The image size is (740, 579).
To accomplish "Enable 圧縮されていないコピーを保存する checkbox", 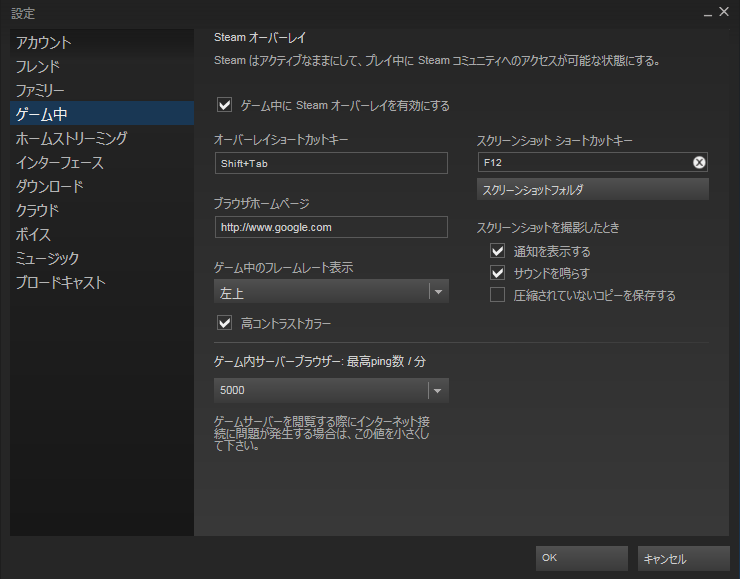I will coord(497,294).
